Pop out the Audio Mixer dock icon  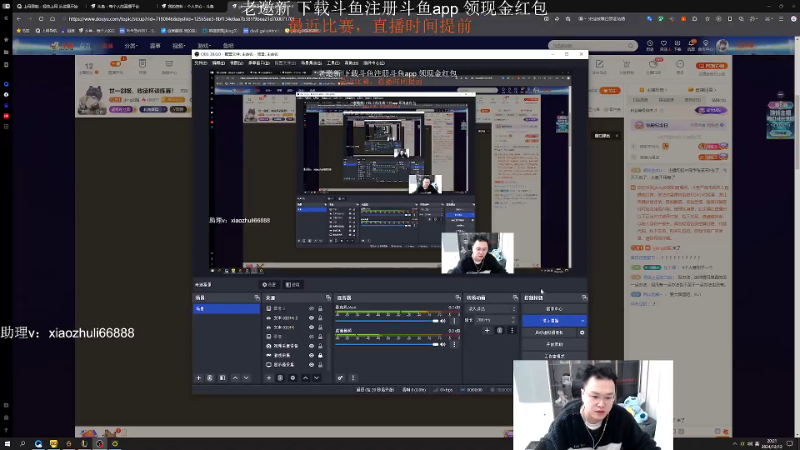458,297
